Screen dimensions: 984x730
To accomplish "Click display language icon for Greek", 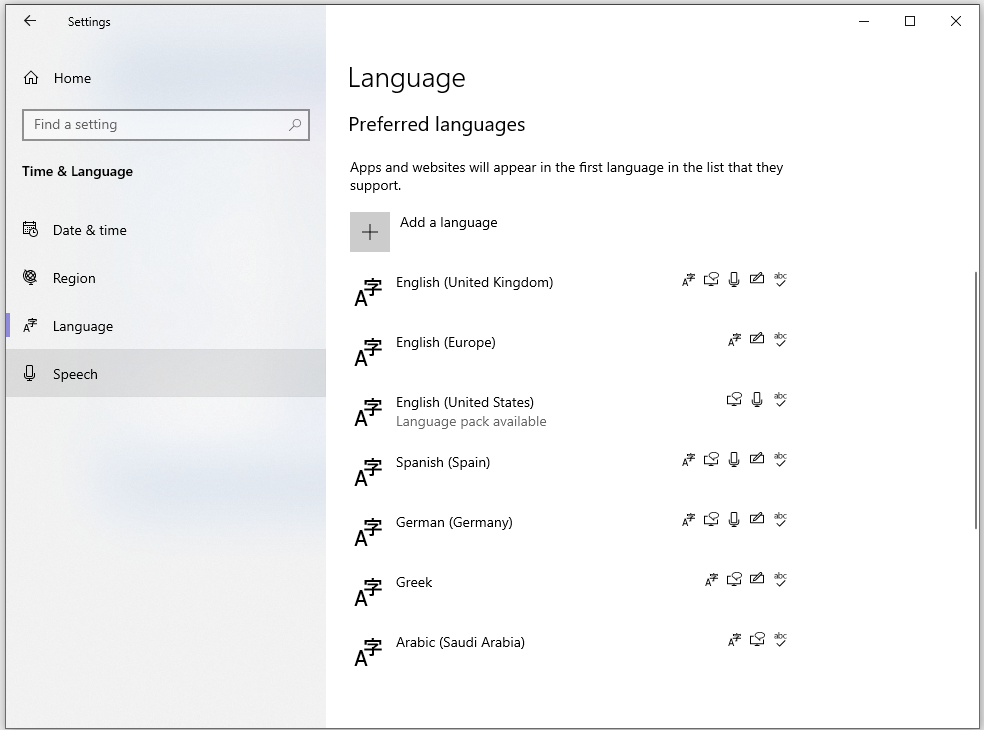I will click(x=711, y=579).
